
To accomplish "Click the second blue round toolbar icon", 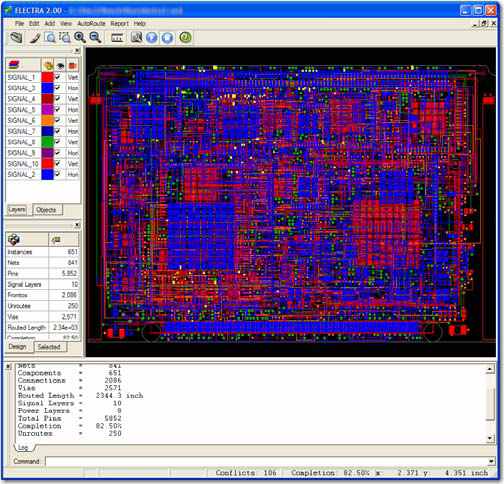I will click(167, 37).
